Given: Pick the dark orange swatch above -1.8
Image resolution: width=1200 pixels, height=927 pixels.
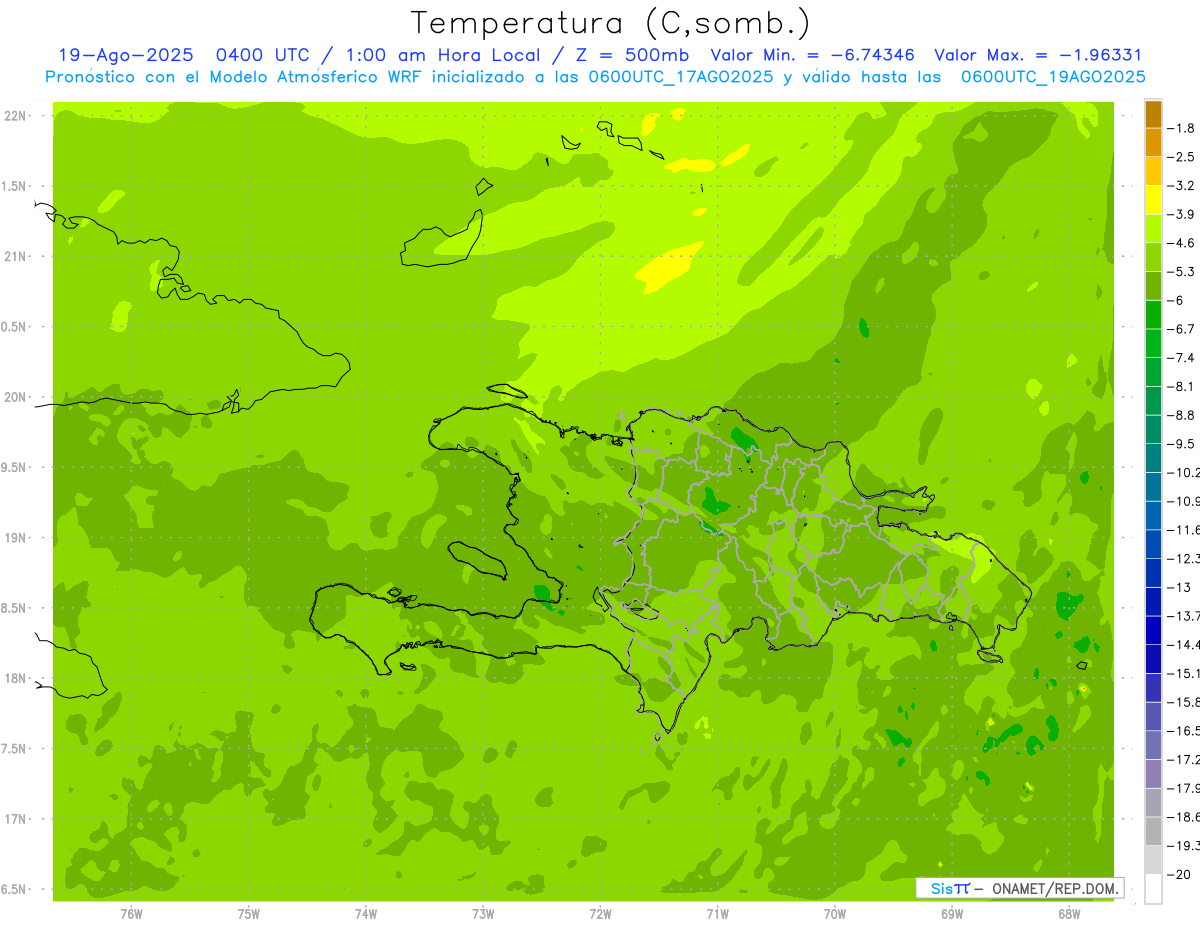Looking at the screenshot, I should pyautogui.click(x=1153, y=114).
